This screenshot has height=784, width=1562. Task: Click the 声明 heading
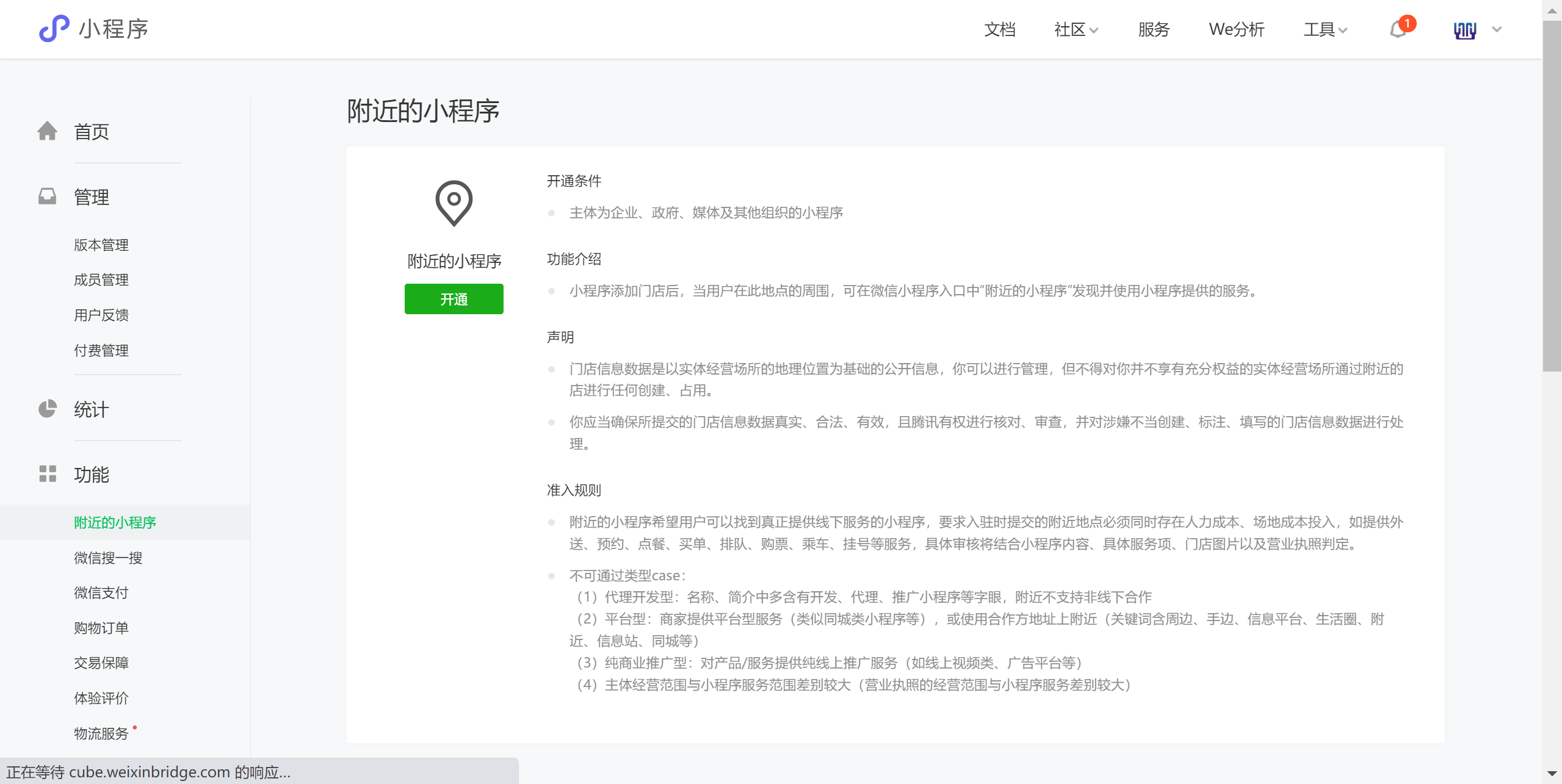560,337
